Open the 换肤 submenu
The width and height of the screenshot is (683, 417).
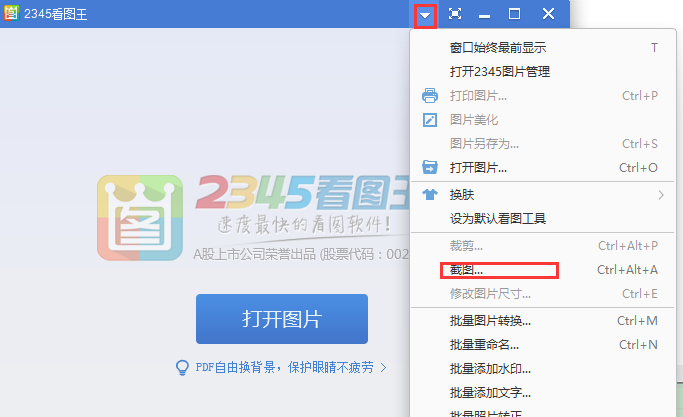pyautogui.click(x=542, y=195)
